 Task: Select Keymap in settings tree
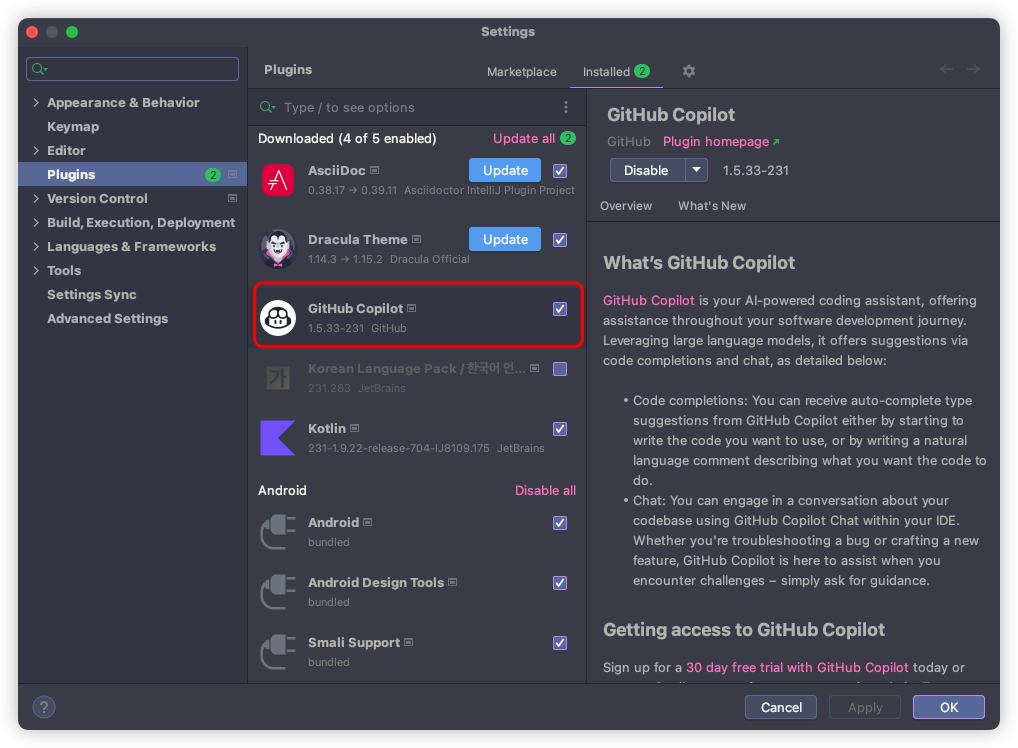(73, 127)
